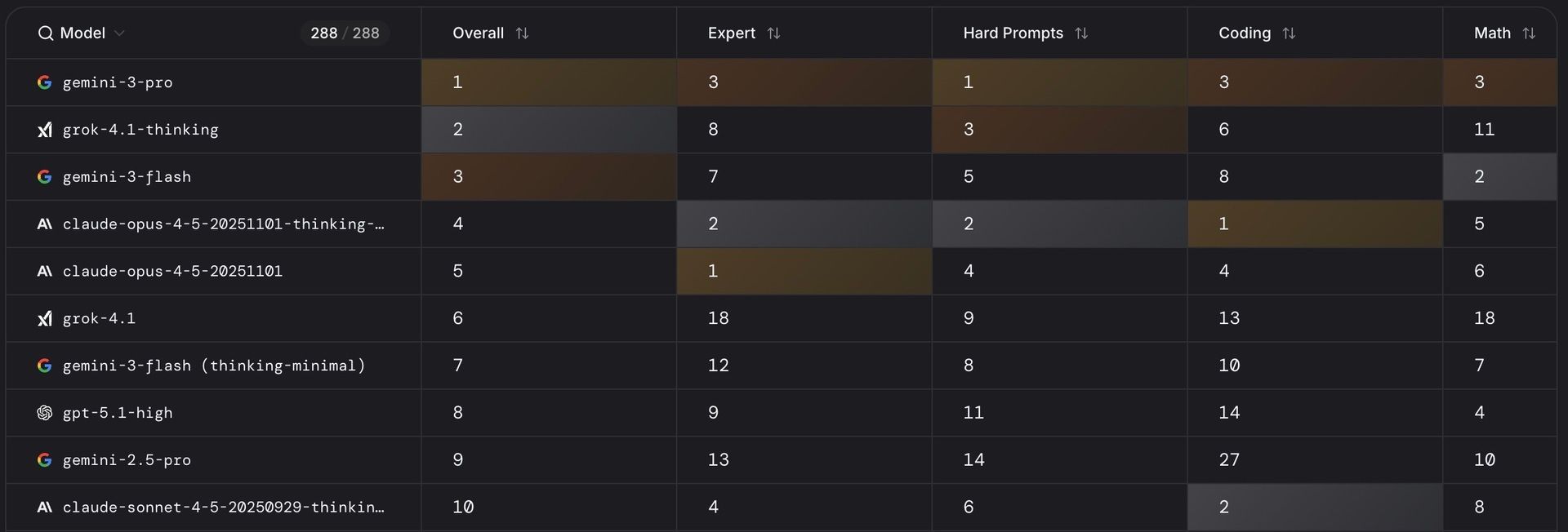Sort by the Expert column arrows

(x=773, y=33)
